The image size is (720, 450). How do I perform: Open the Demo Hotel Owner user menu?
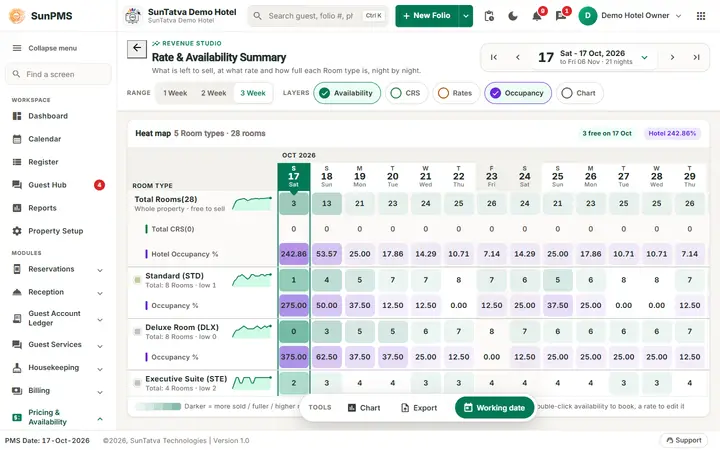[630, 16]
